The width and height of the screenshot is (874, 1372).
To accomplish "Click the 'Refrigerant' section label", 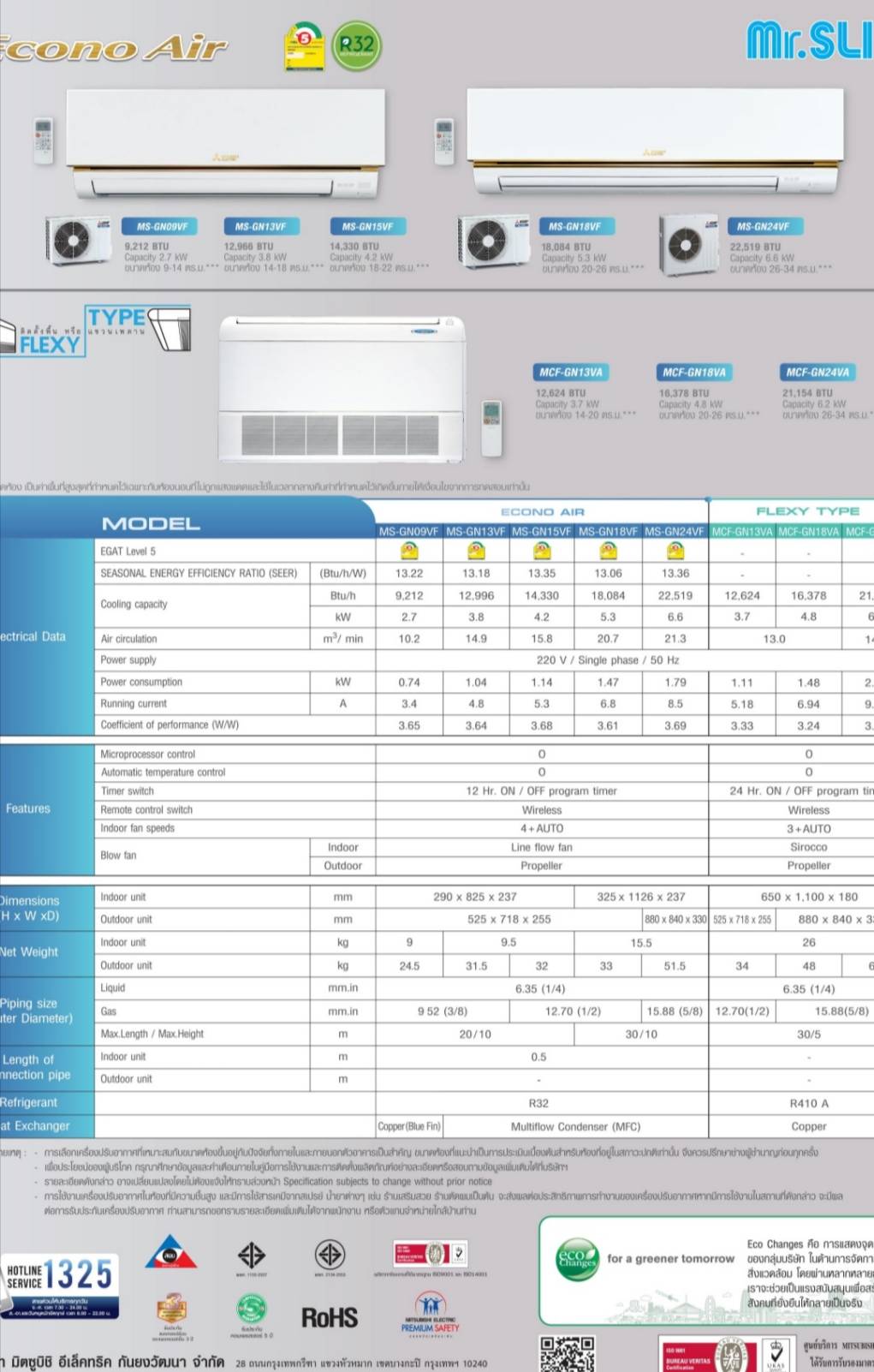I will tap(28, 1102).
